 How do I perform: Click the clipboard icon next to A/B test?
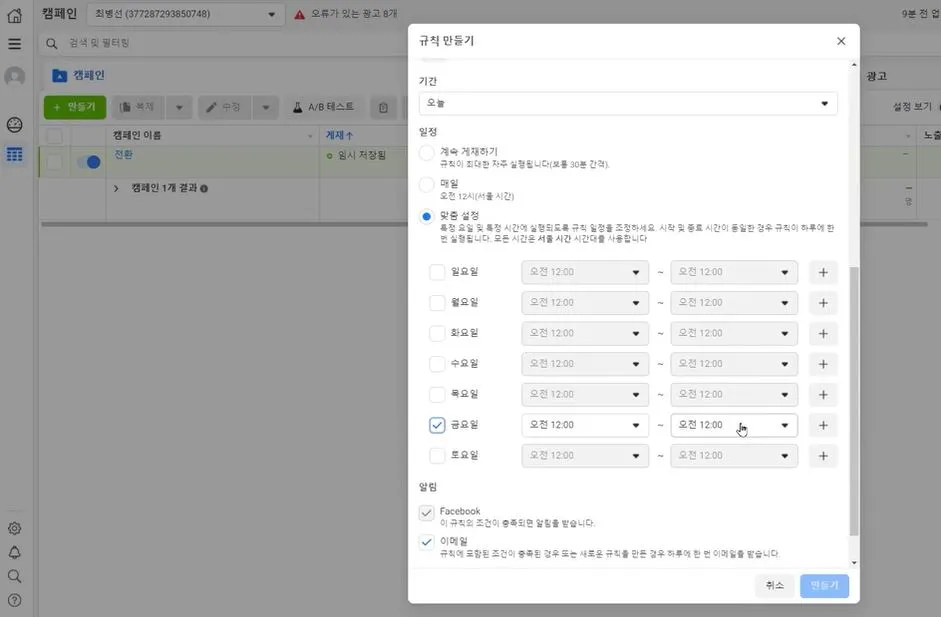click(x=383, y=106)
